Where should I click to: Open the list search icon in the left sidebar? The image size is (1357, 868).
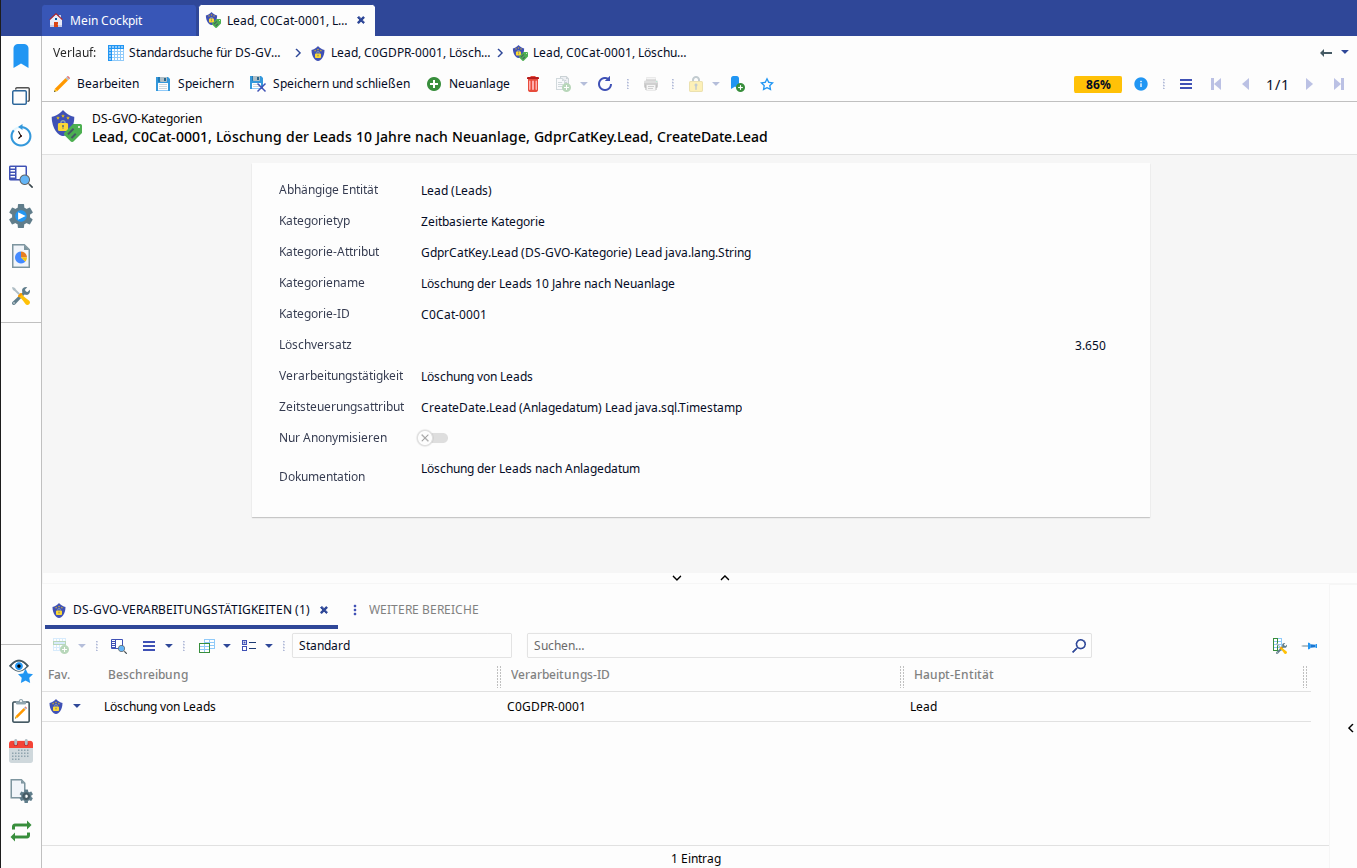click(x=20, y=176)
